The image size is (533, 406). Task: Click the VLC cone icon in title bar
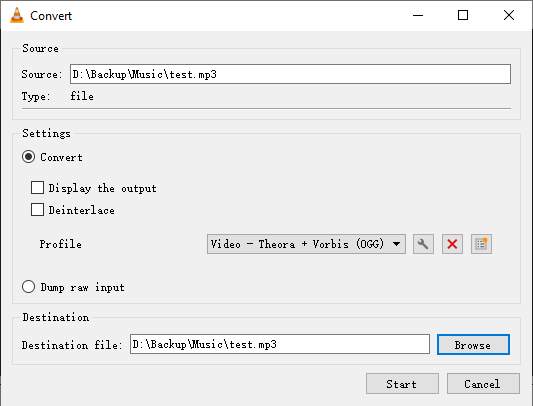click(17, 15)
